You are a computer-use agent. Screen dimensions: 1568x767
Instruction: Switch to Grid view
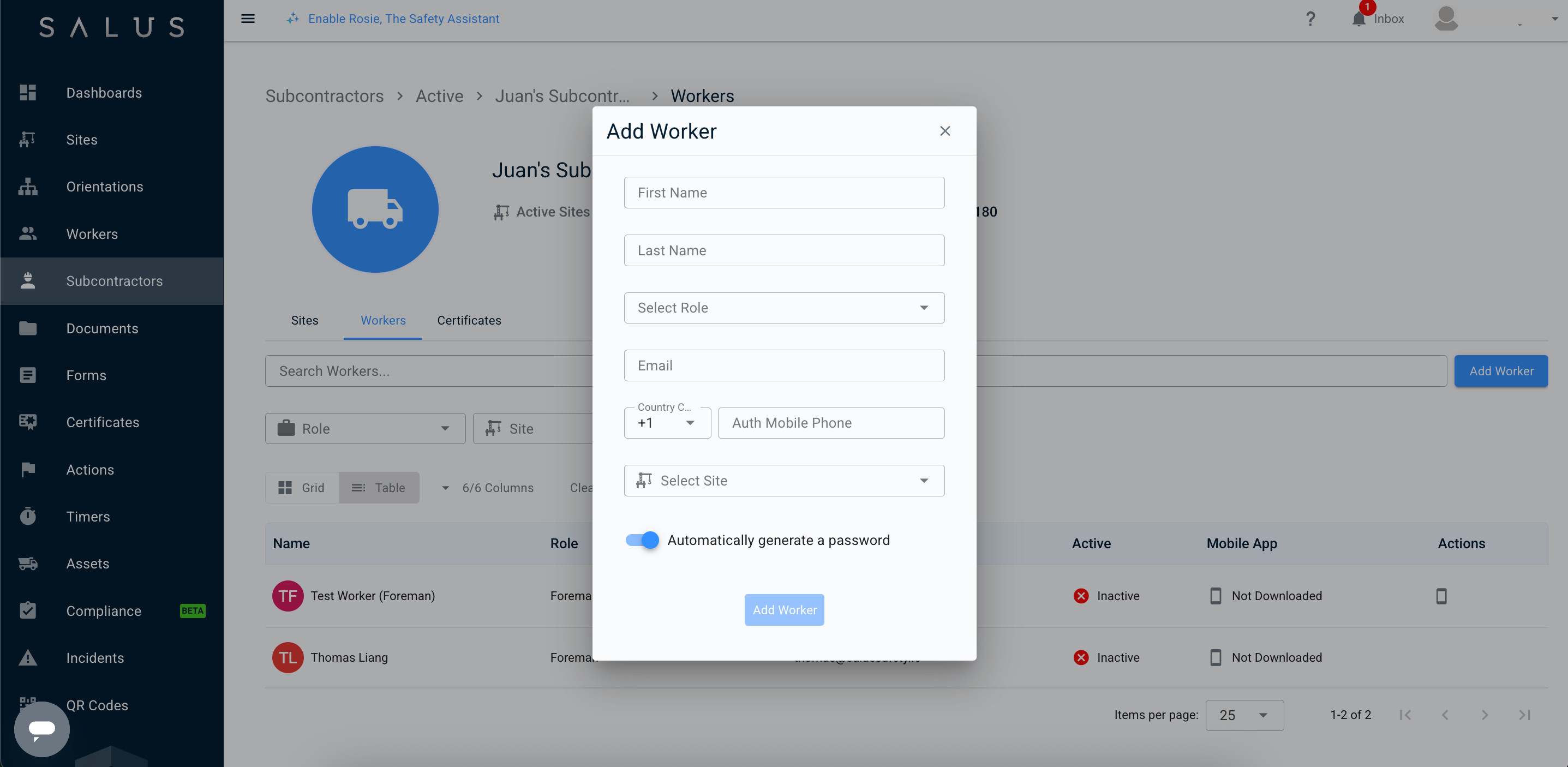click(302, 488)
